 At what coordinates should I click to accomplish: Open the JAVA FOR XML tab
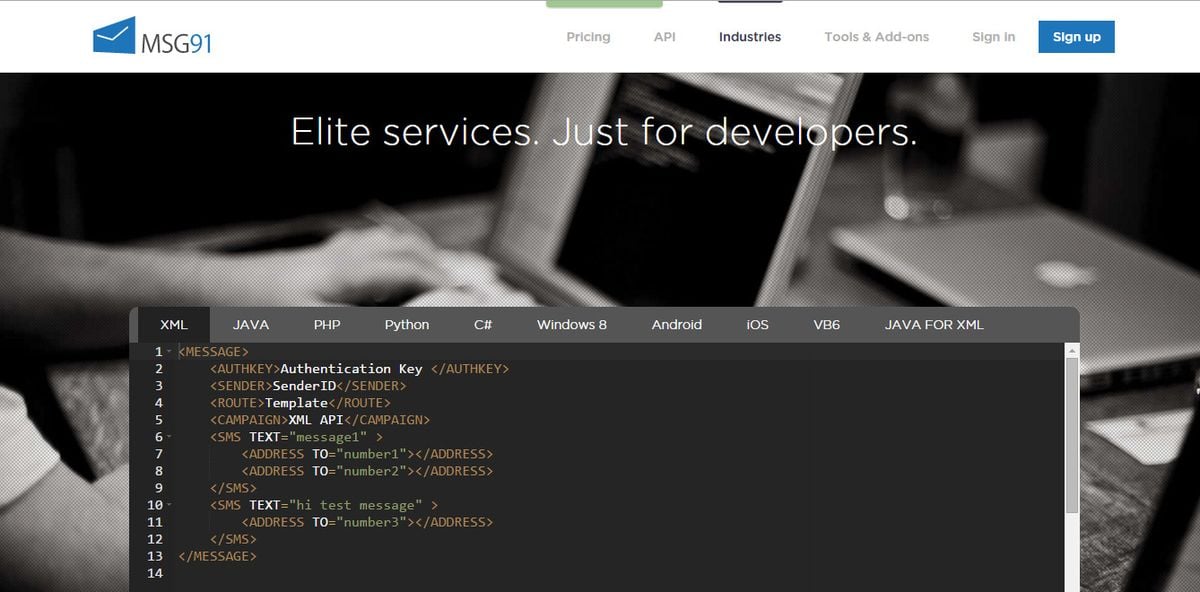tap(934, 324)
